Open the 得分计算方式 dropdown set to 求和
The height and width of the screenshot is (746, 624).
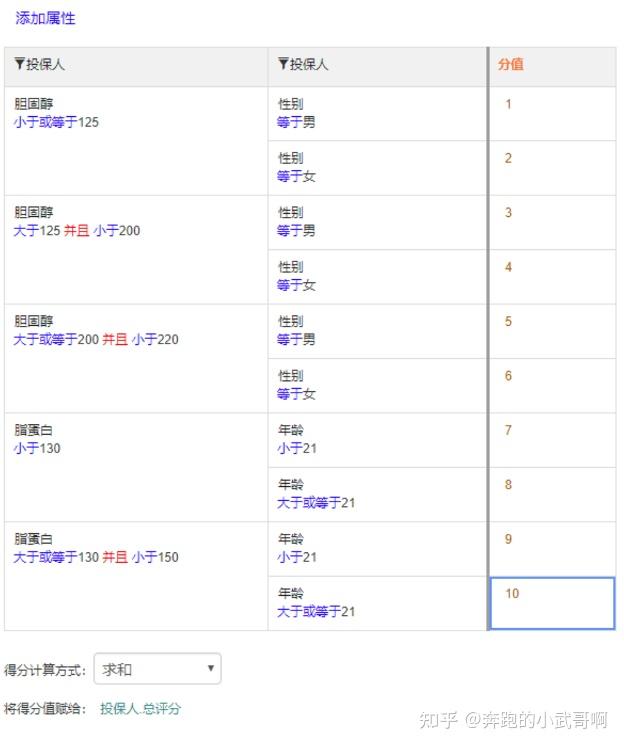[157, 669]
